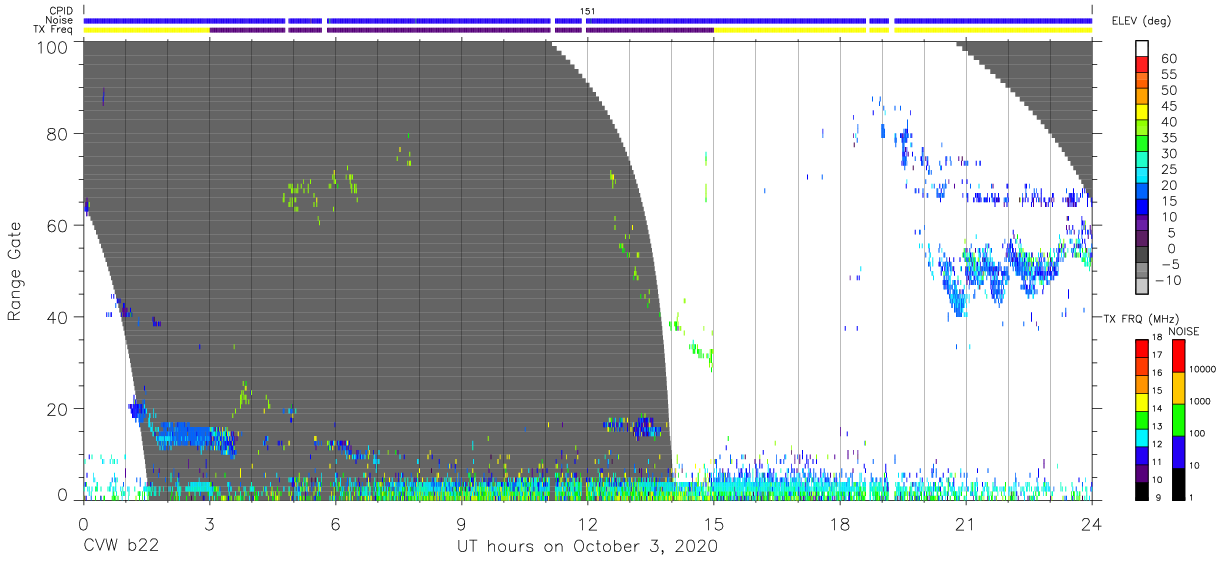1228x567 pixels.
Task: Click the '-5' label on the elevation scale
Action: click(1169, 264)
